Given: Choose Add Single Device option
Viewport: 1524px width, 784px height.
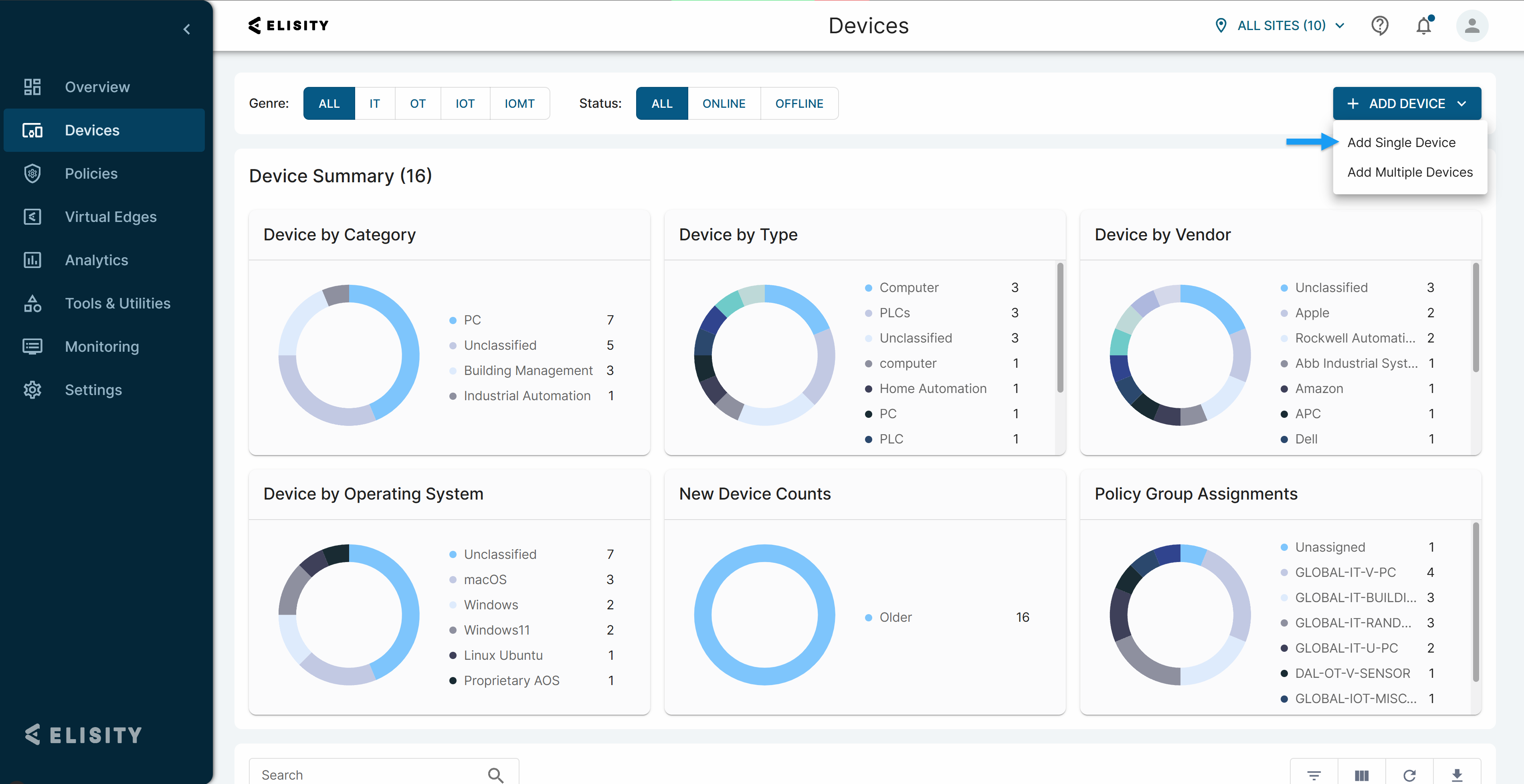Looking at the screenshot, I should tap(1401, 143).
